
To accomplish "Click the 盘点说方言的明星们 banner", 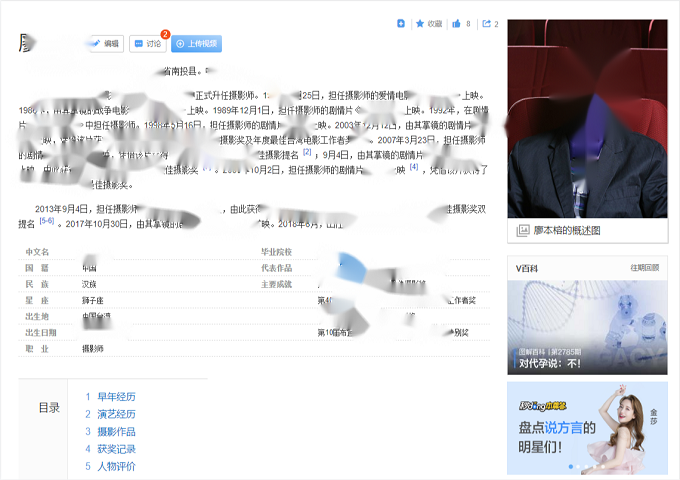I will pyautogui.click(x=587, y=428).
